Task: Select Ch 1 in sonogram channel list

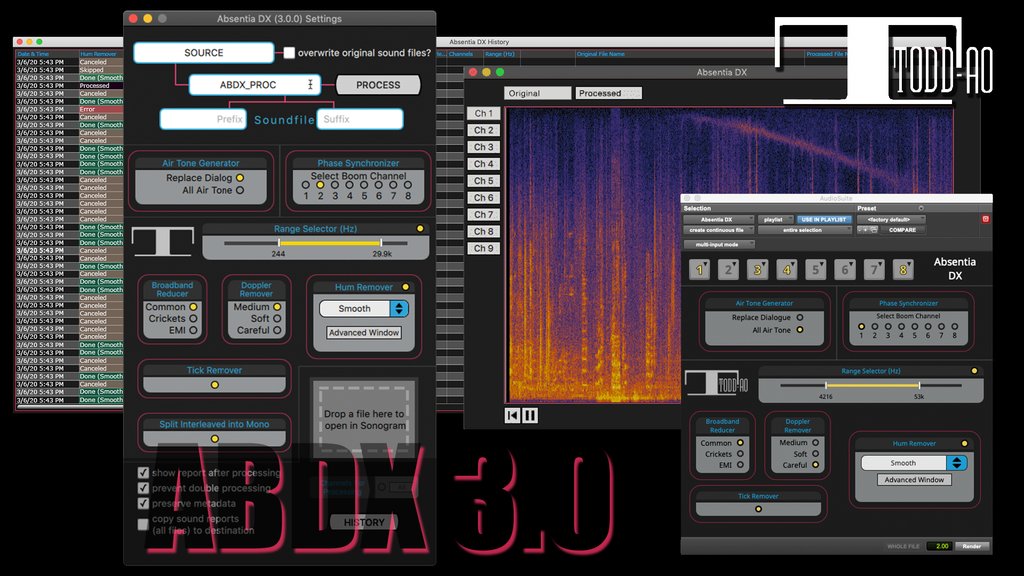Action: point(483,113)
